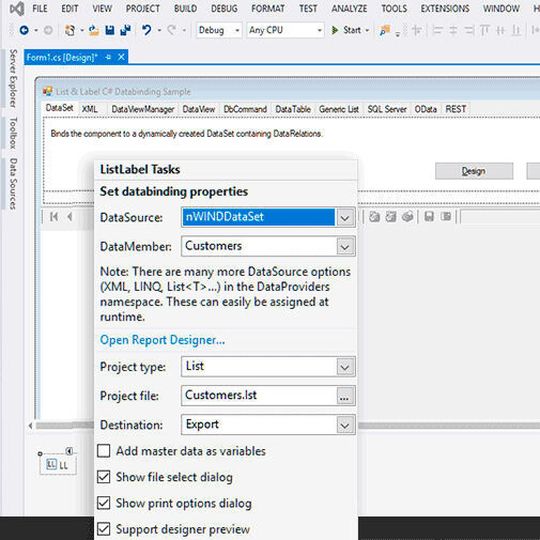Uncheck Support designer preview
Viewport: 540px width, 540px height.
104,529
